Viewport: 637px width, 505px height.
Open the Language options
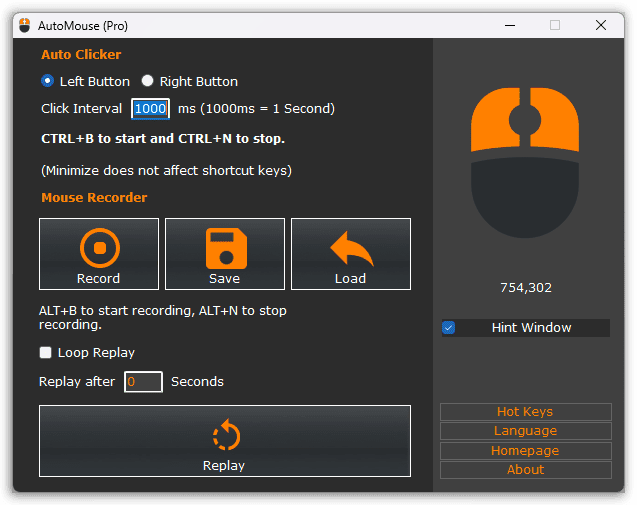[526, 431]
